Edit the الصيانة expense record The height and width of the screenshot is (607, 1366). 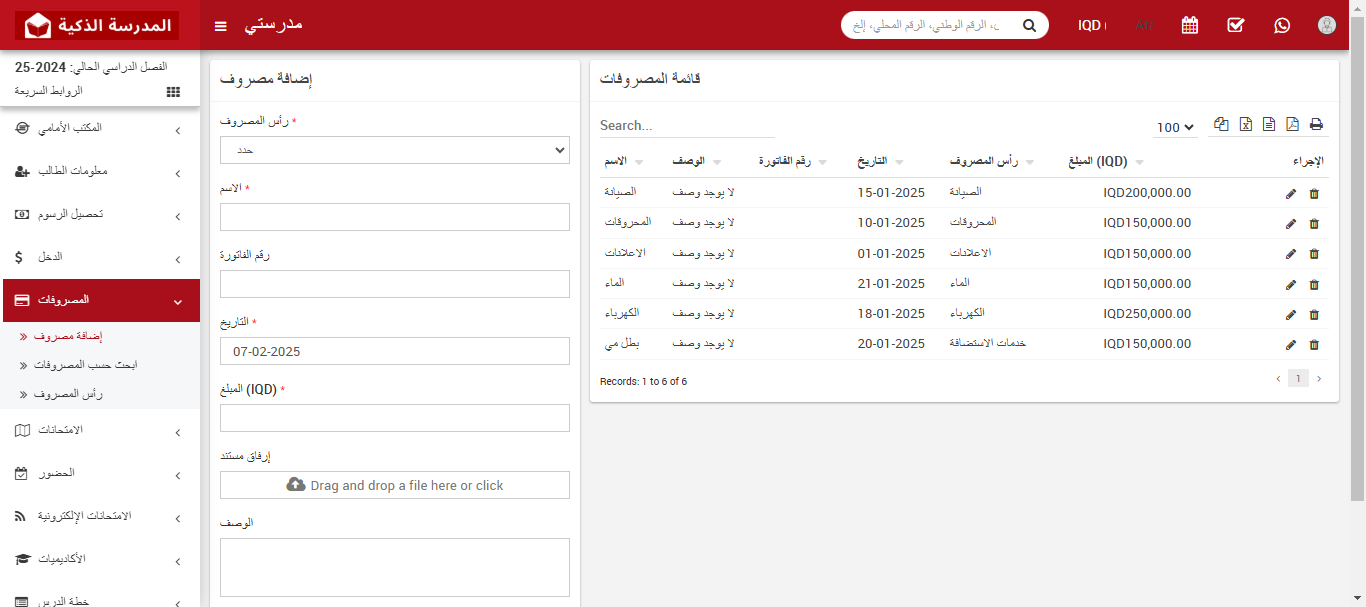point(1290,192)
